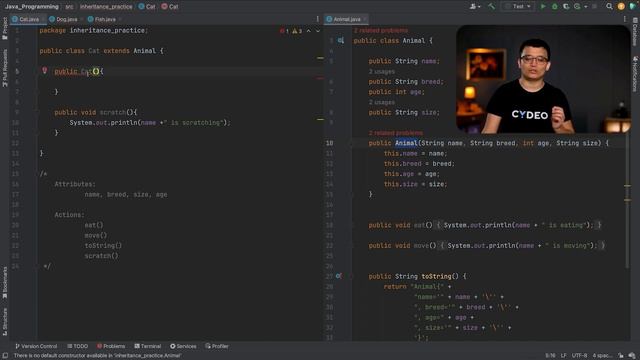Click the red intention bulb on line 5
This screenshot has width=640, height=360.
[x=45, y=71]
